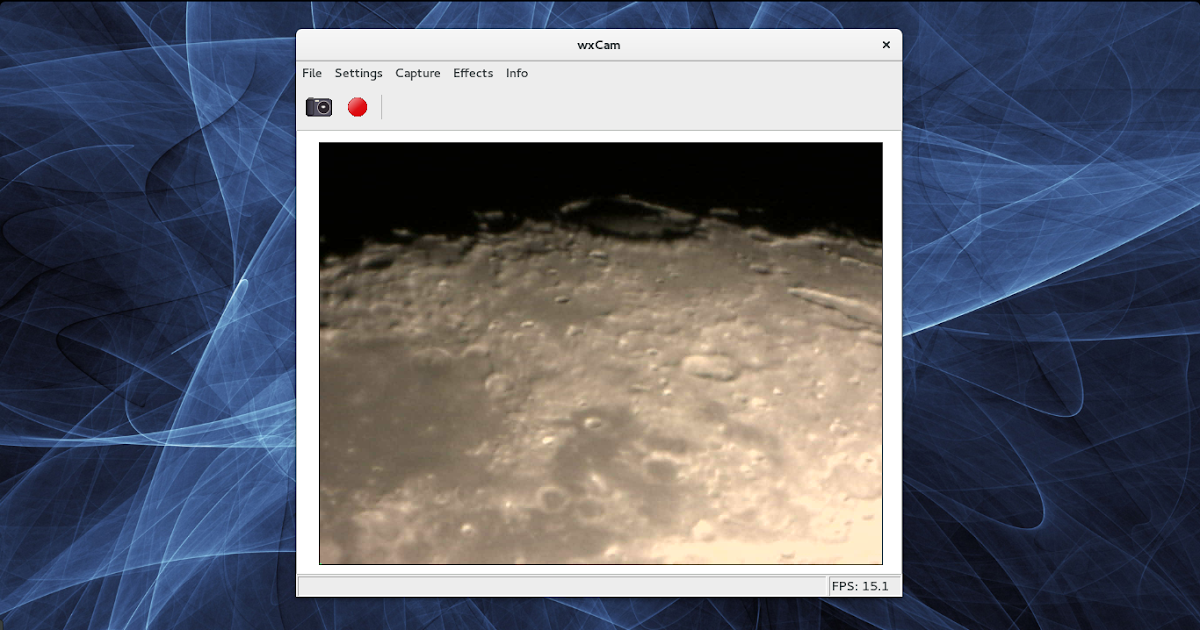View program details via the Info menu
1200x630 pixels.
(x=516, y=73)
